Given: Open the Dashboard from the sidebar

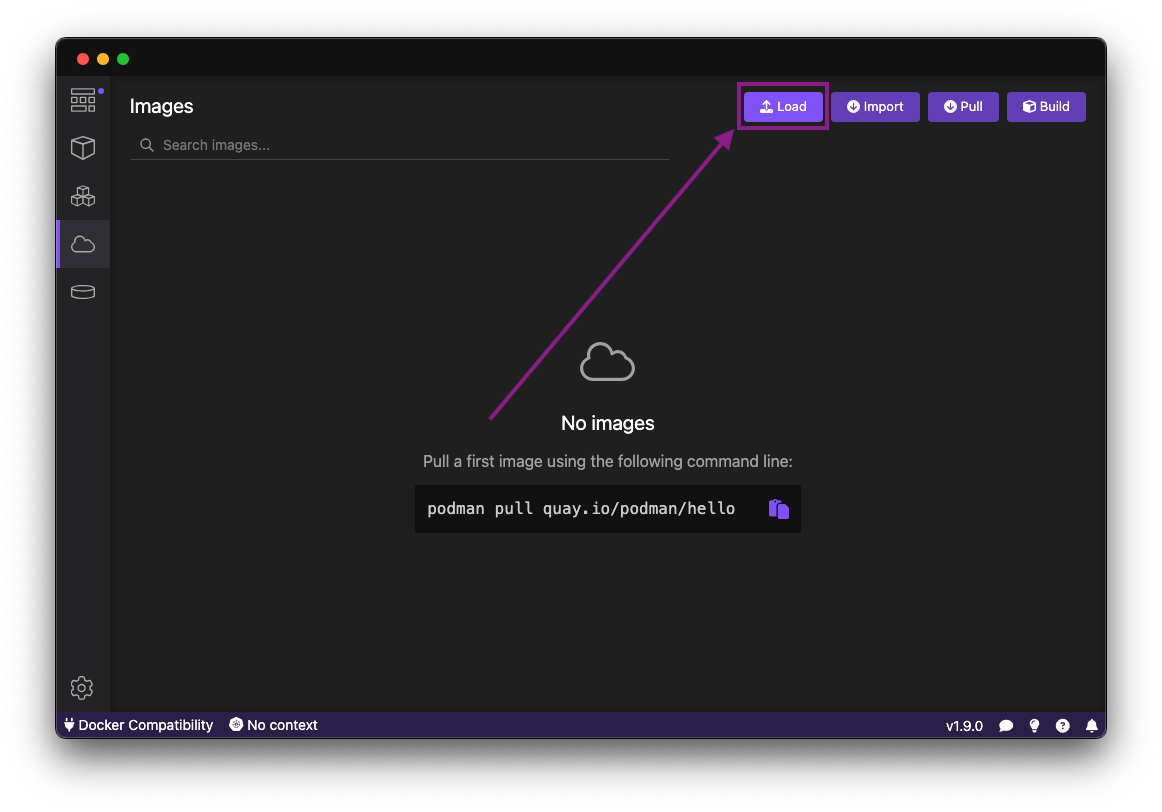Looking at the screenshot, I should tap(83, 99).
